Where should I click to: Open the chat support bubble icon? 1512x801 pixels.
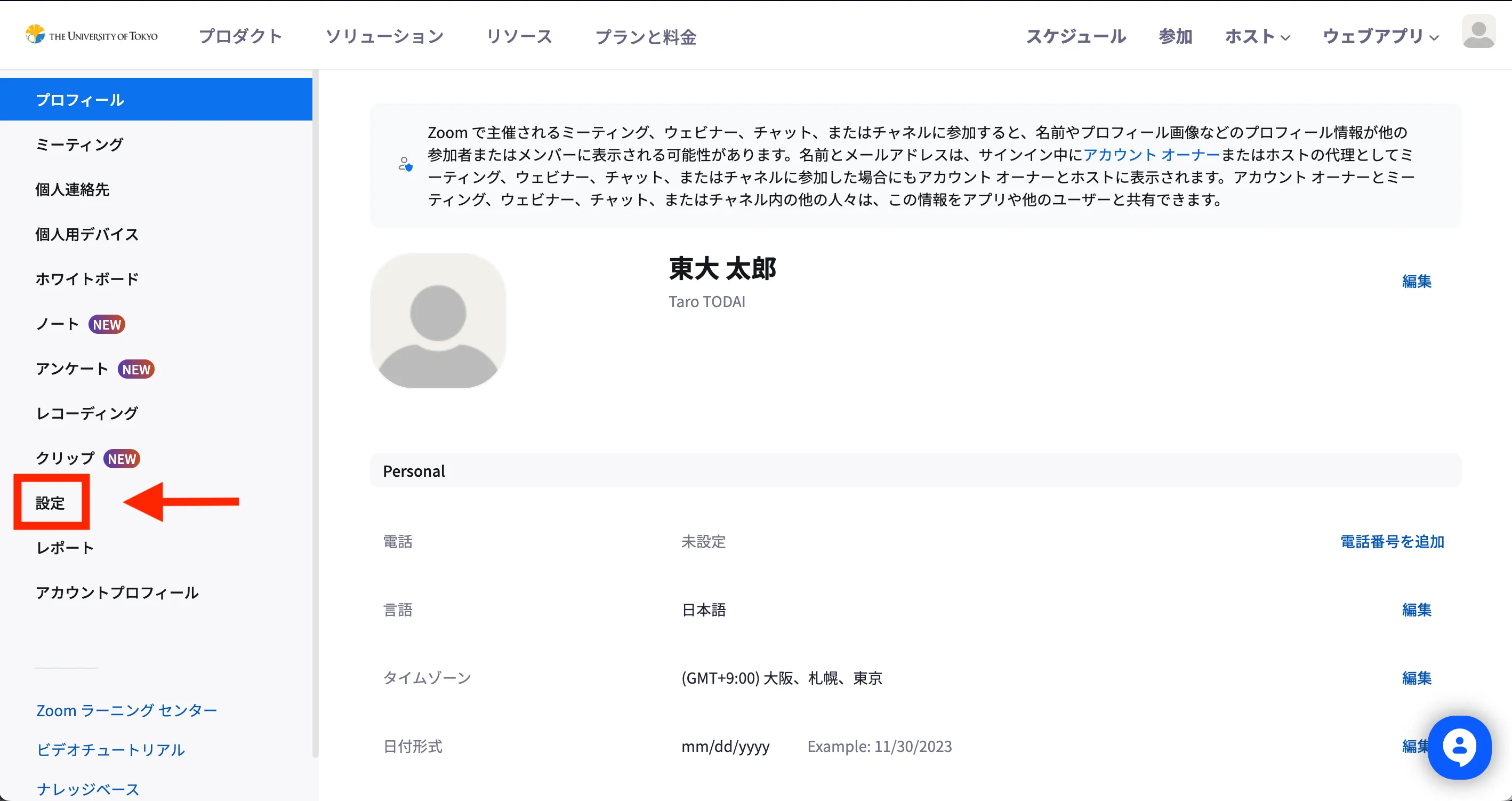click(x=1459, y=748)
